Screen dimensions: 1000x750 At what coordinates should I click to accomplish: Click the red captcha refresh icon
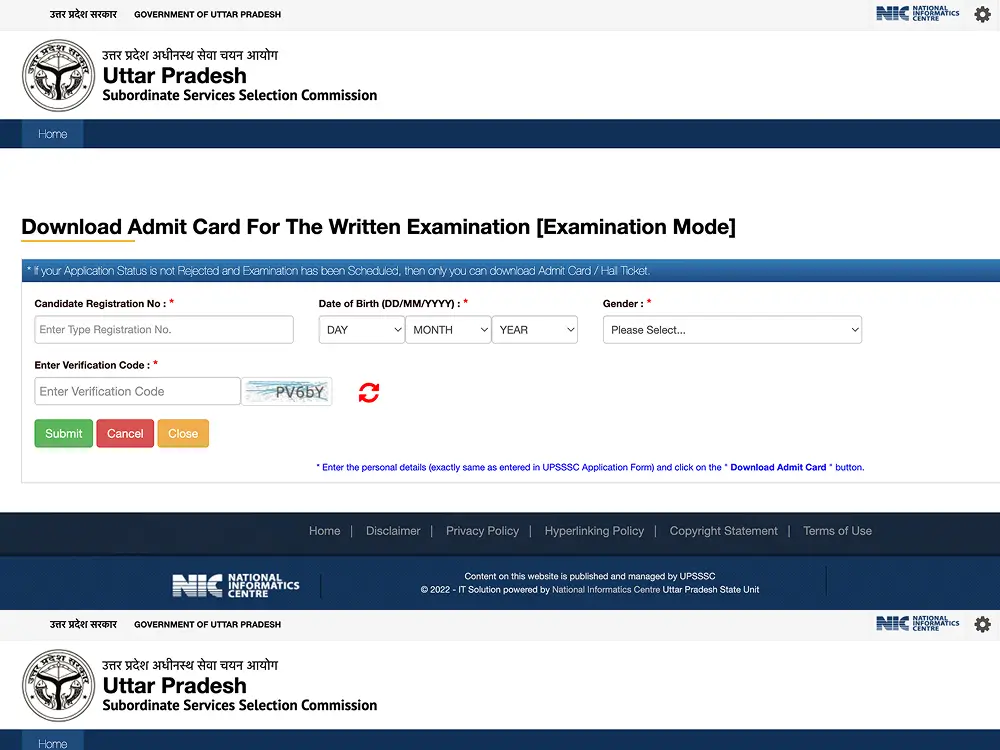tap(369, 393)
